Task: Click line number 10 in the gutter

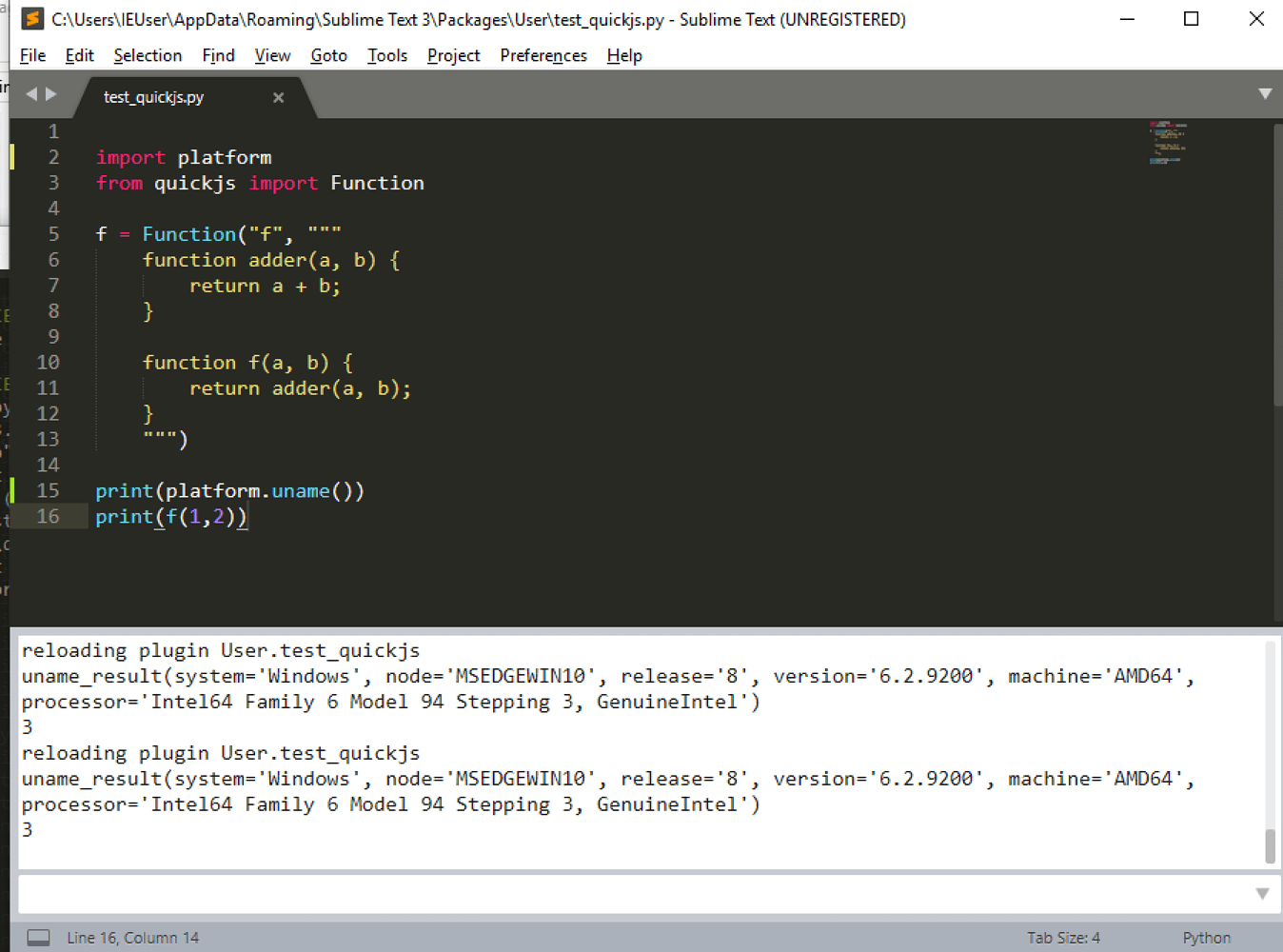Action: click(x=48, y=363)
